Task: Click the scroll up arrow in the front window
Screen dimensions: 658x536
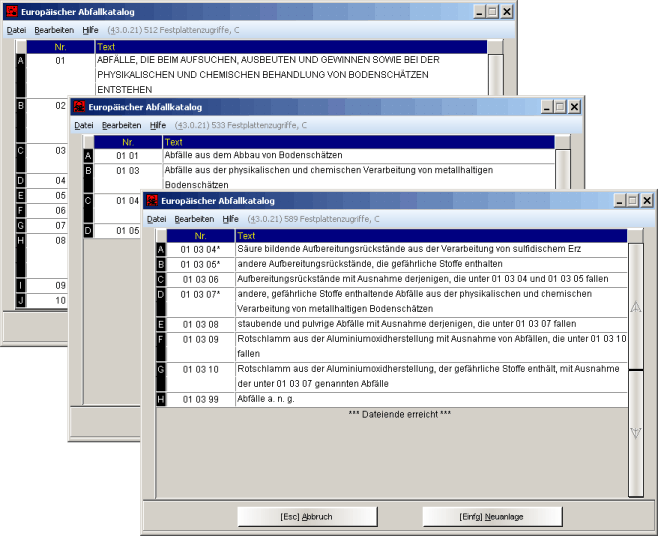Action: click(x=635, y=307)
